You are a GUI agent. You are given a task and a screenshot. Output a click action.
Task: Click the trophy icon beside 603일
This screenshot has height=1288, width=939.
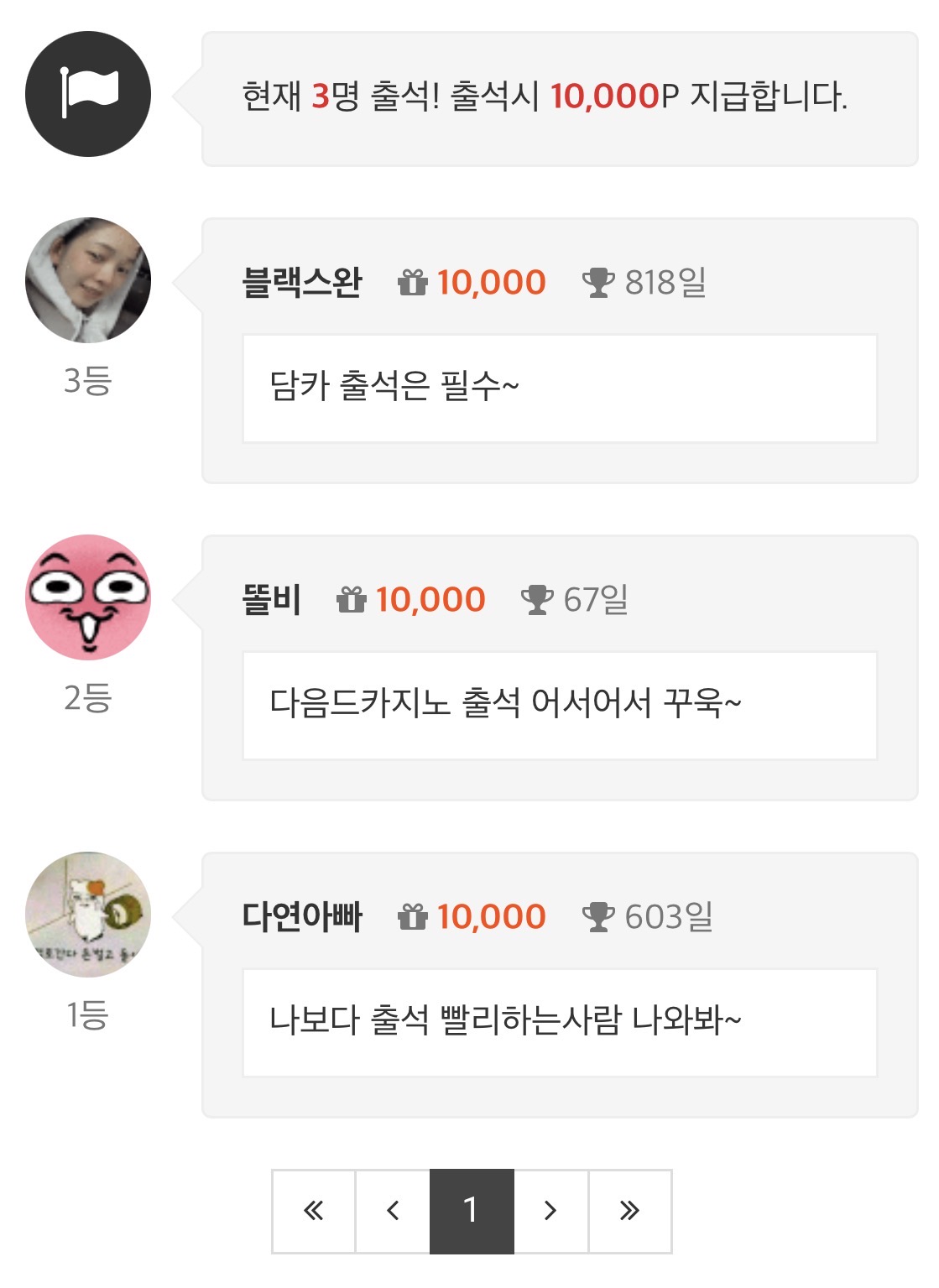[598, 917]
